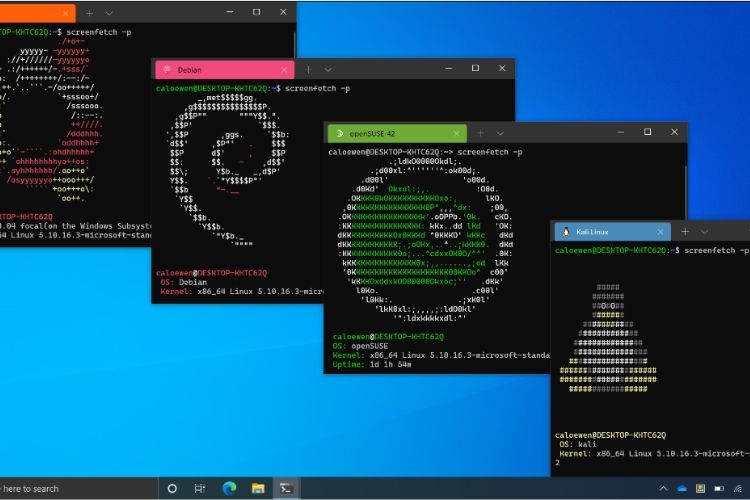Open Cortana circle on the taskbar
The width and height of the screenshot is (750, 500).
[x=172, y=489]
